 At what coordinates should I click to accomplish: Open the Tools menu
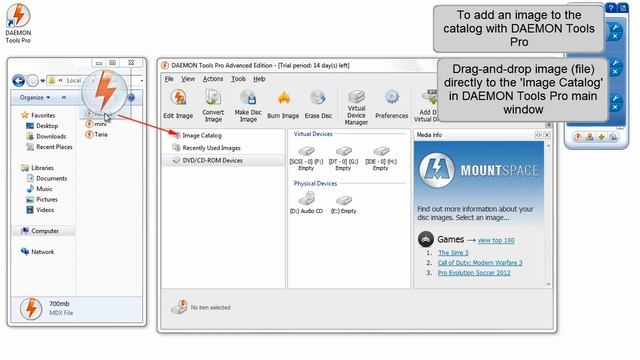[x=238, y=79]
